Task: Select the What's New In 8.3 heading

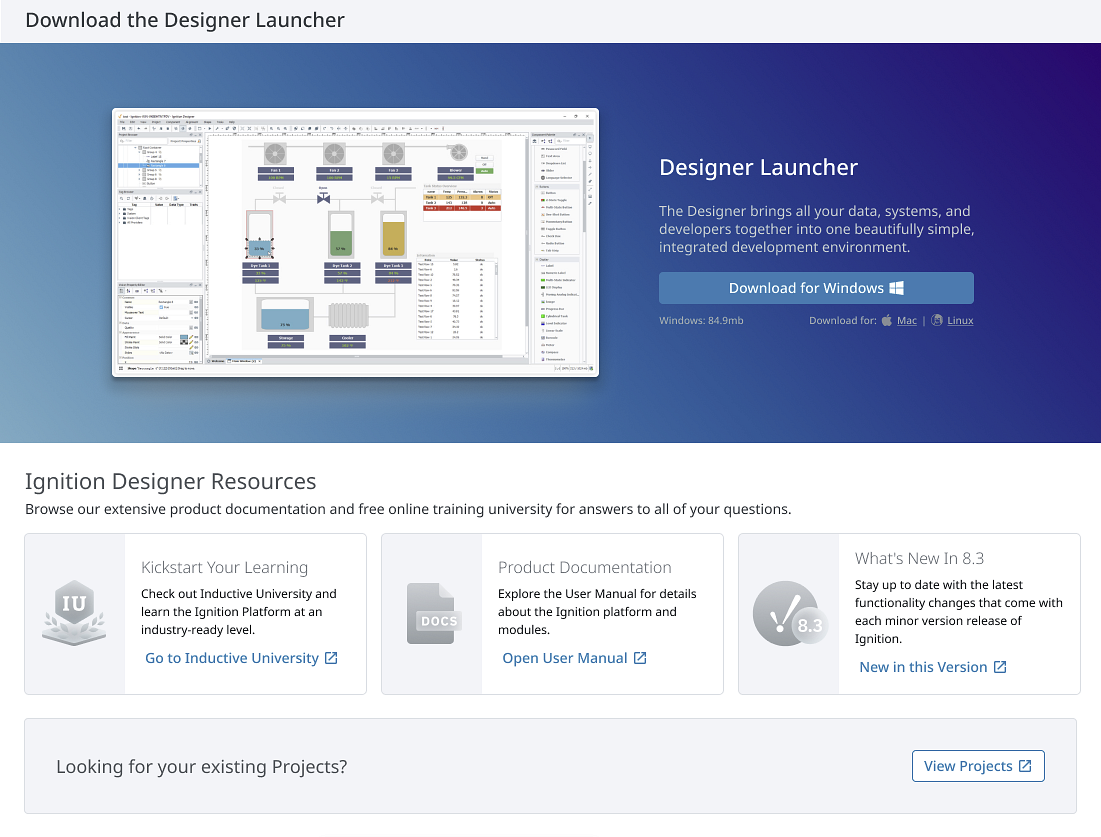Action: pos(919,558)
